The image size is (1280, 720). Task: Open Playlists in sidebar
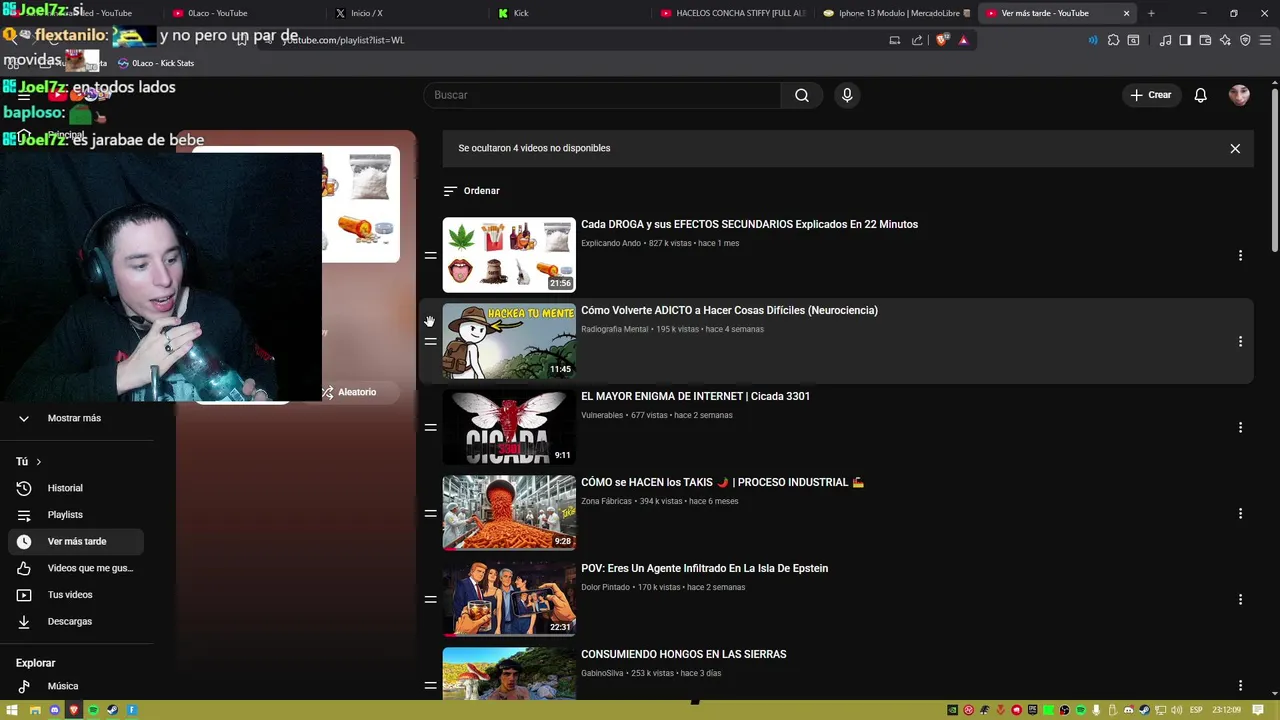pyautogui.click(x=76, y=515)
